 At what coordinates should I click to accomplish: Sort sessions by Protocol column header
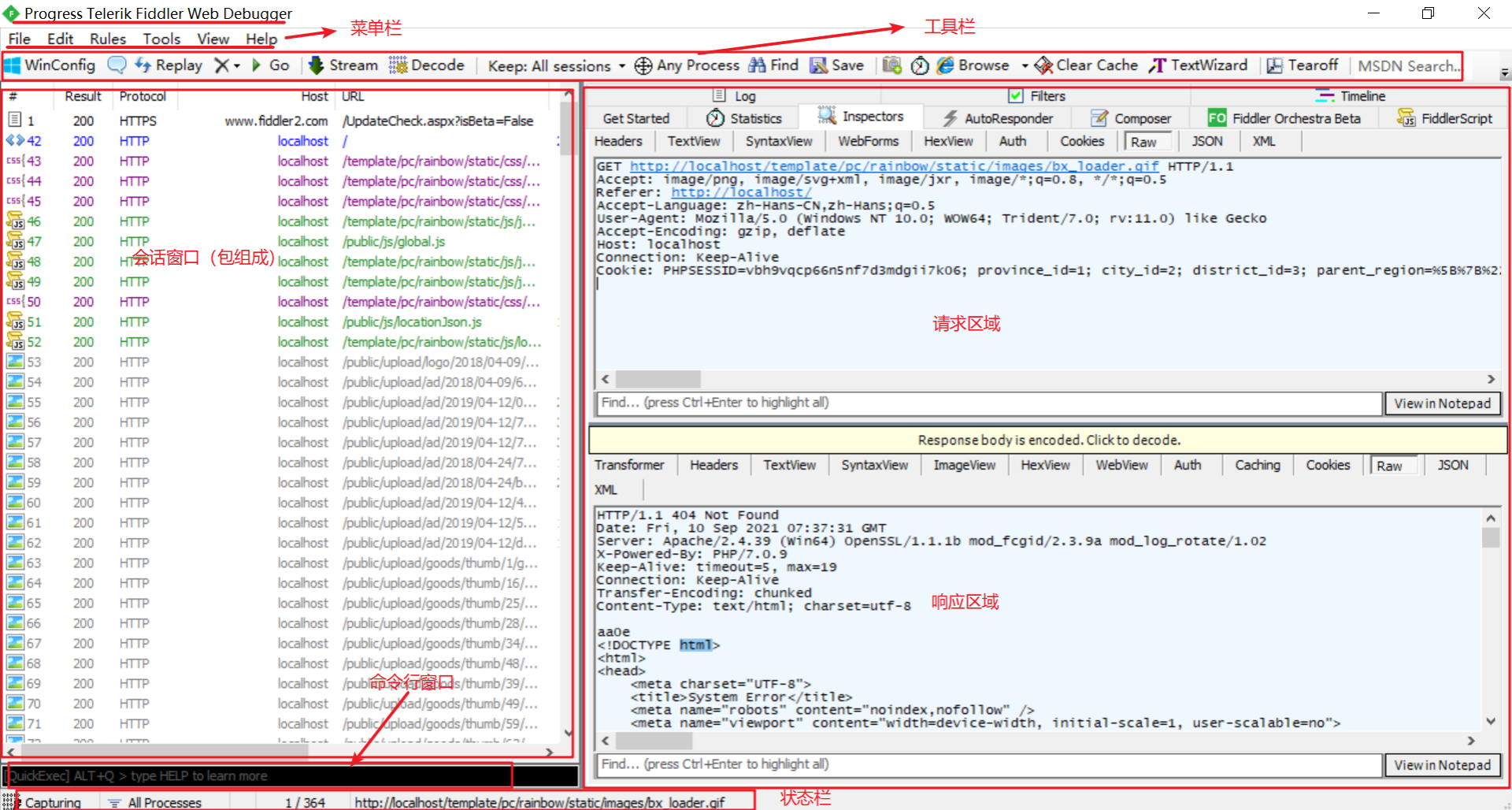[x=143, y=96]
